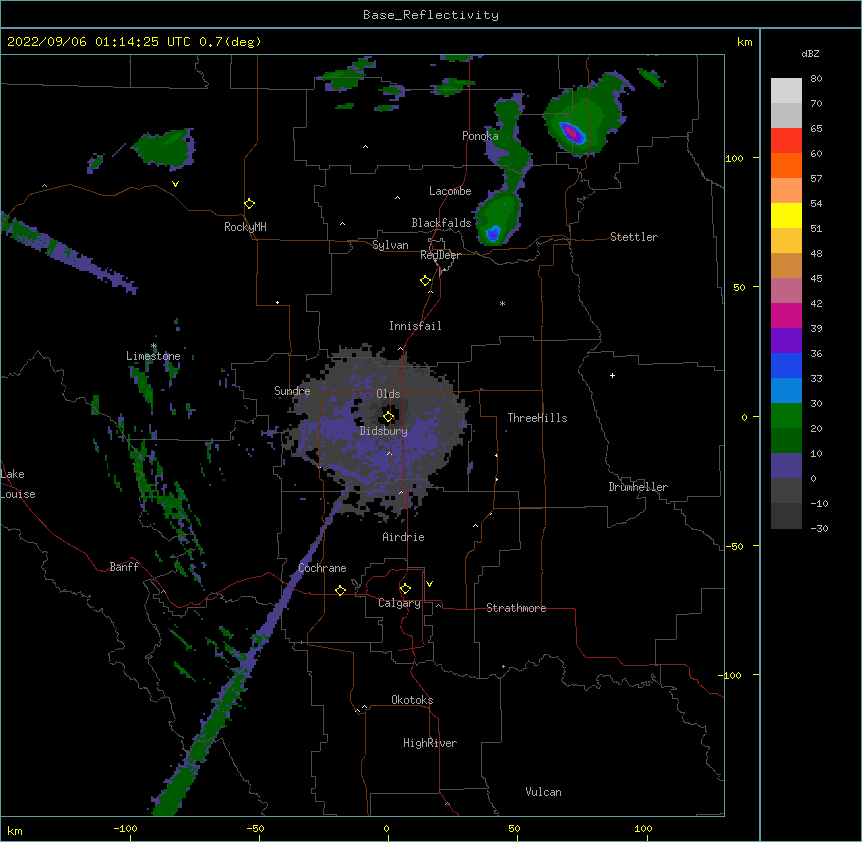This screenshot has width=862, height=842.
Task: Pick the brown-orange swatch labeled 48
Action: tap(786, 265)
